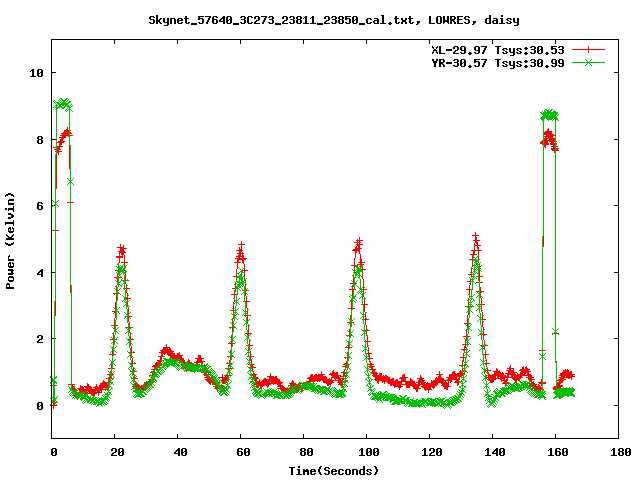The image size is (640, 480).
Task: Click the x-axis tick label "100"
Action: click(369, 452)
